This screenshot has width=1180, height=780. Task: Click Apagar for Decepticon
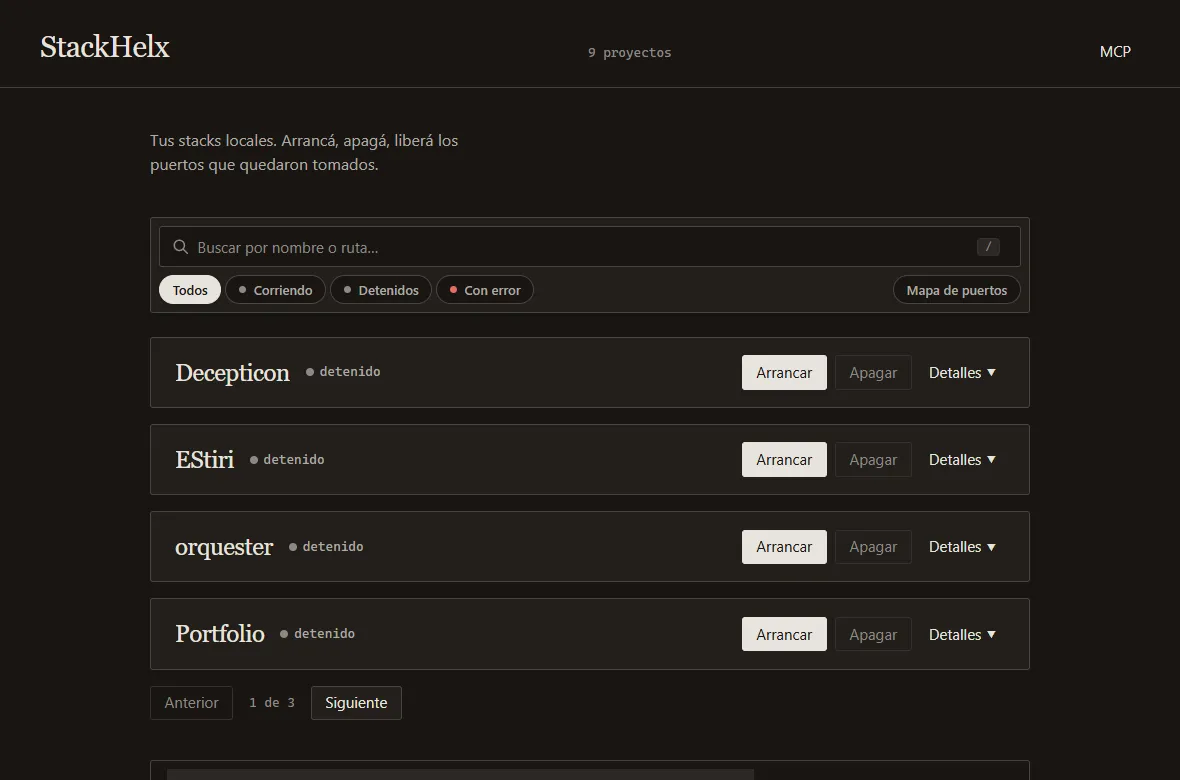pyautogui.click(x=873, y=373)
